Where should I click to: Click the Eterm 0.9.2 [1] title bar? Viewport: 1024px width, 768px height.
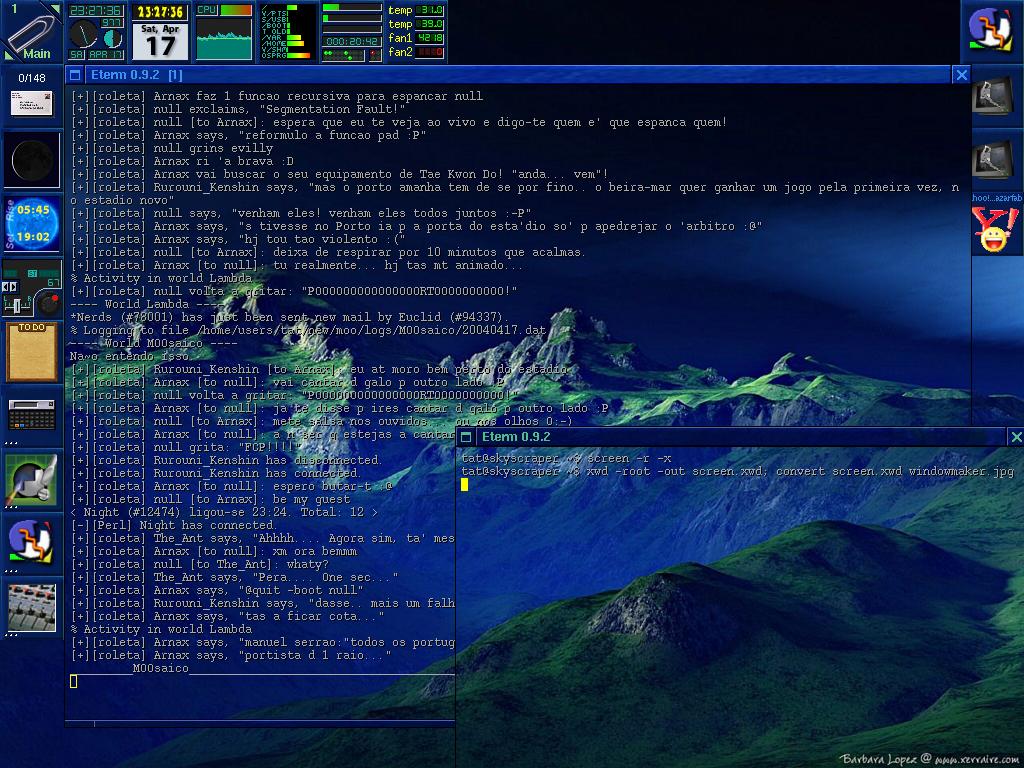(x=500, y=75)
